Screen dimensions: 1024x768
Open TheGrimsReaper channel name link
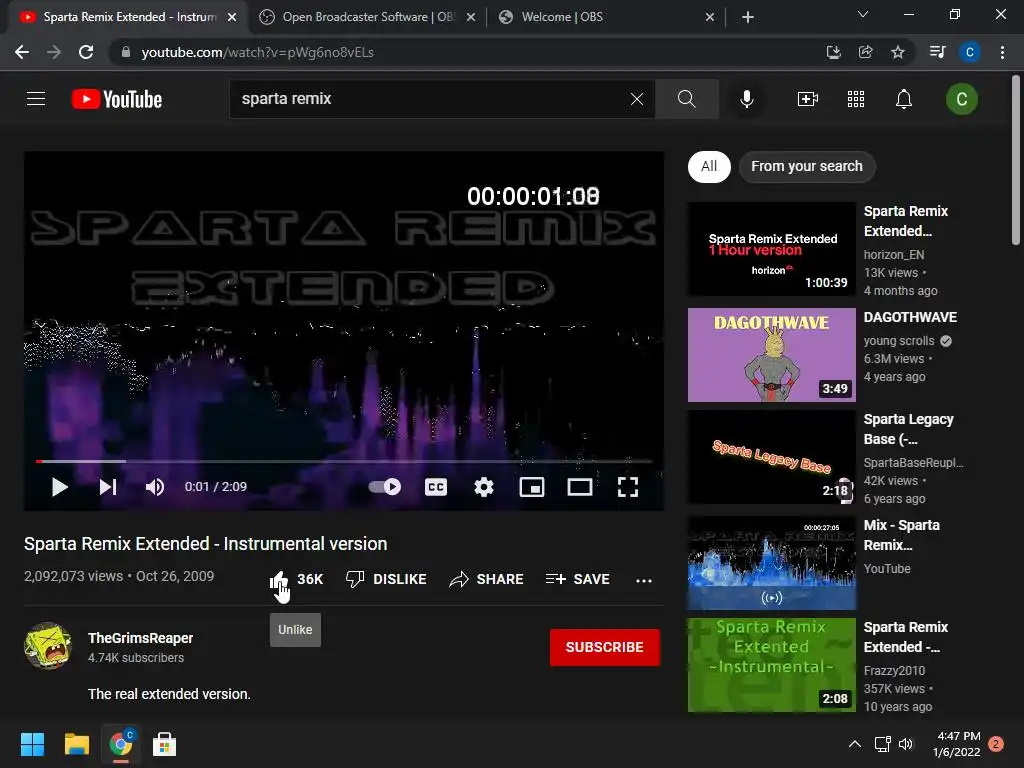(x=140, y=638)
